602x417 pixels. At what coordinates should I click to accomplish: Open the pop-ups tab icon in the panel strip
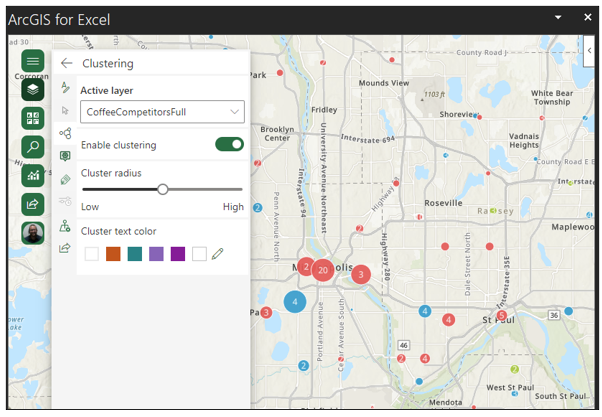coord(66,156)
